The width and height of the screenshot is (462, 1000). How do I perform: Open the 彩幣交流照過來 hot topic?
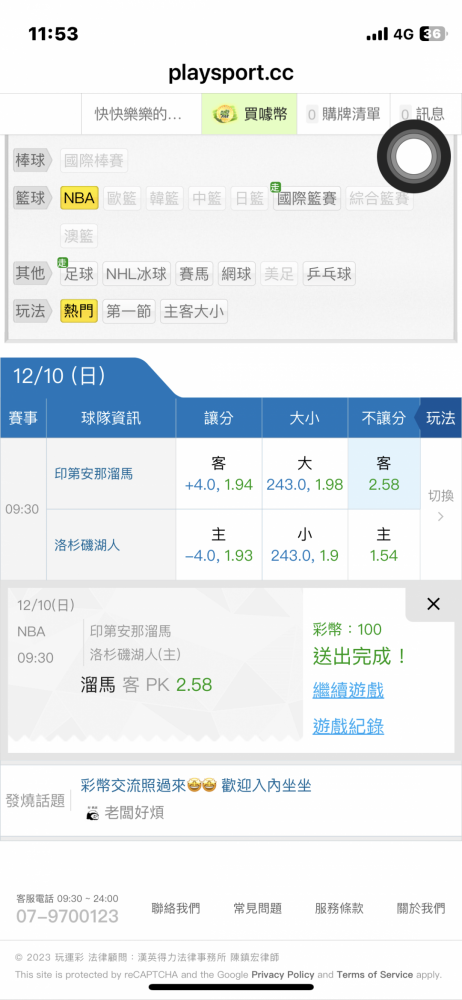coord(197,785)
